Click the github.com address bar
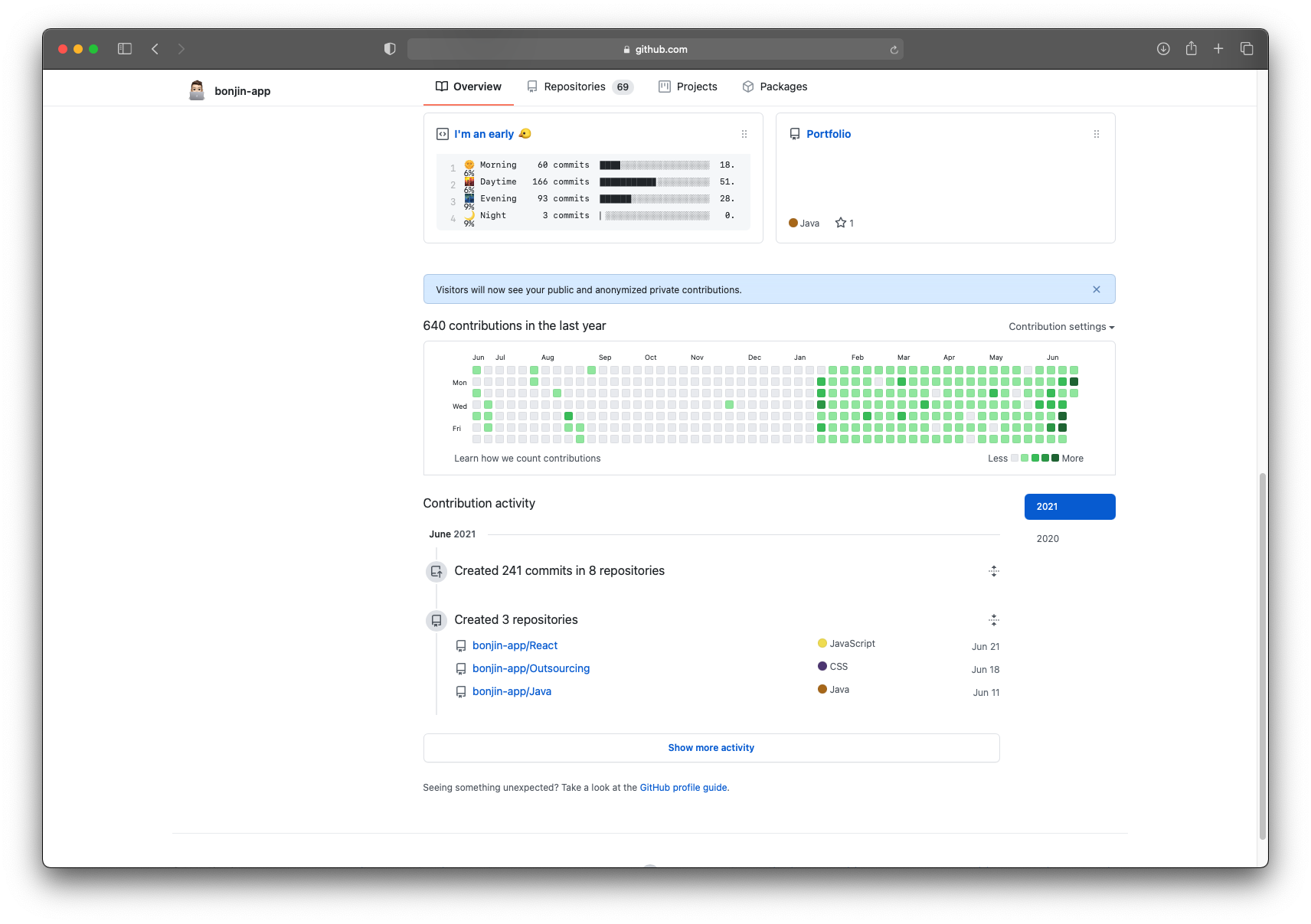The image size is (1311, 924). (655, 49)
